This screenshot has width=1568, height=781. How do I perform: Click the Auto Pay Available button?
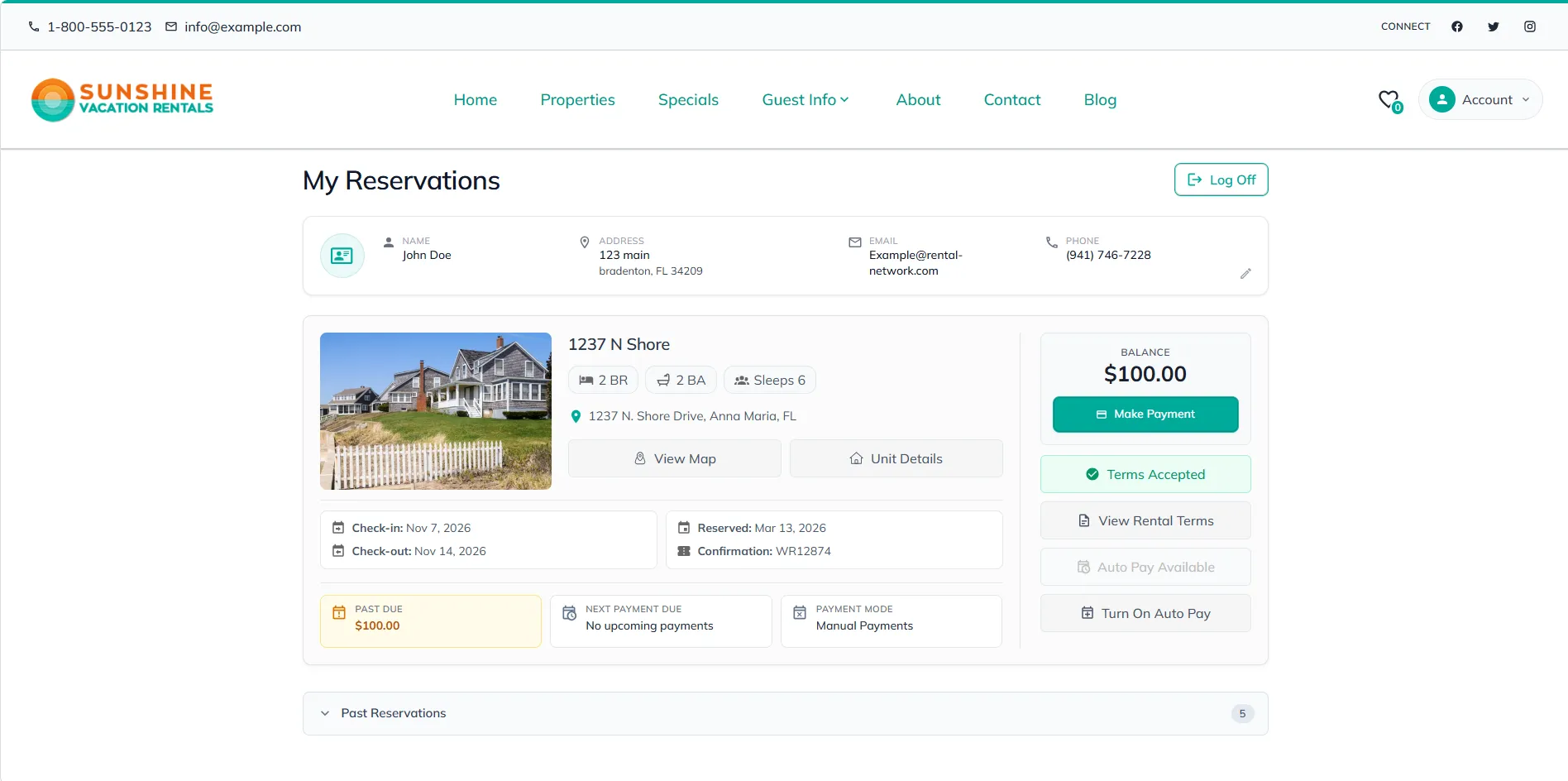tap(1145, 567)
